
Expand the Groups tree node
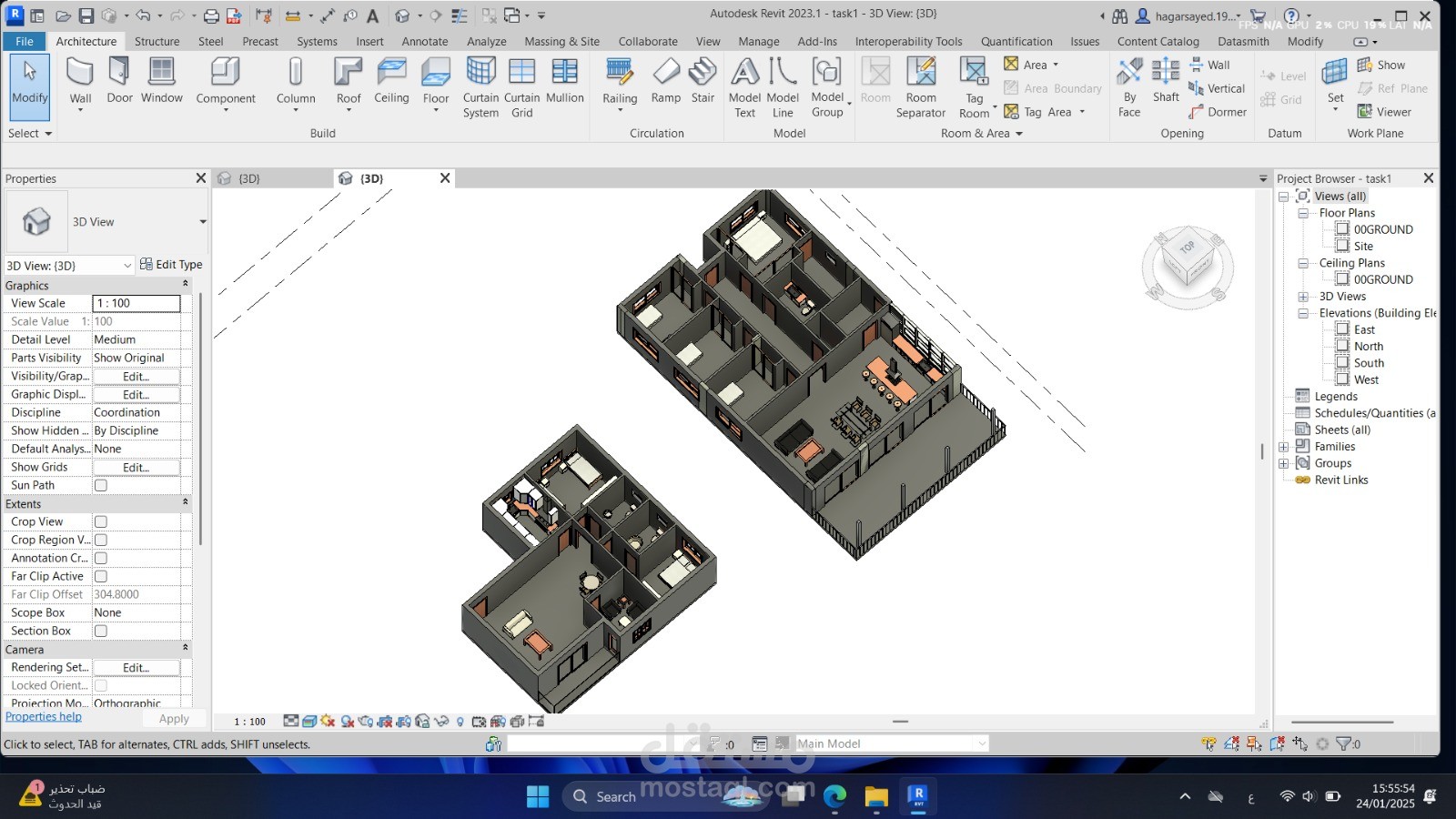(1283, 463)
